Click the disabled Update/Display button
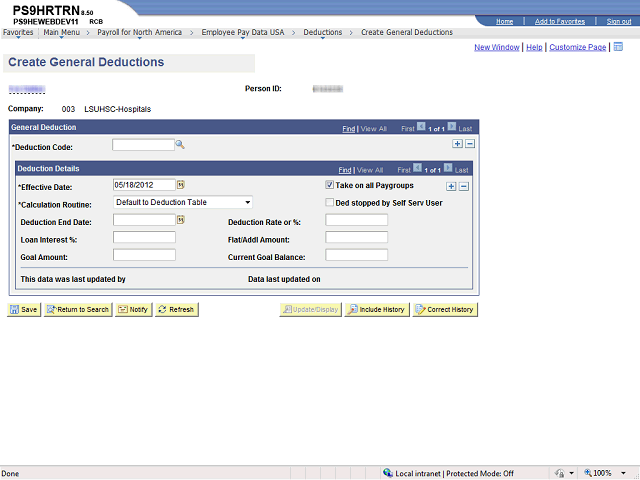 coord(311,309)
